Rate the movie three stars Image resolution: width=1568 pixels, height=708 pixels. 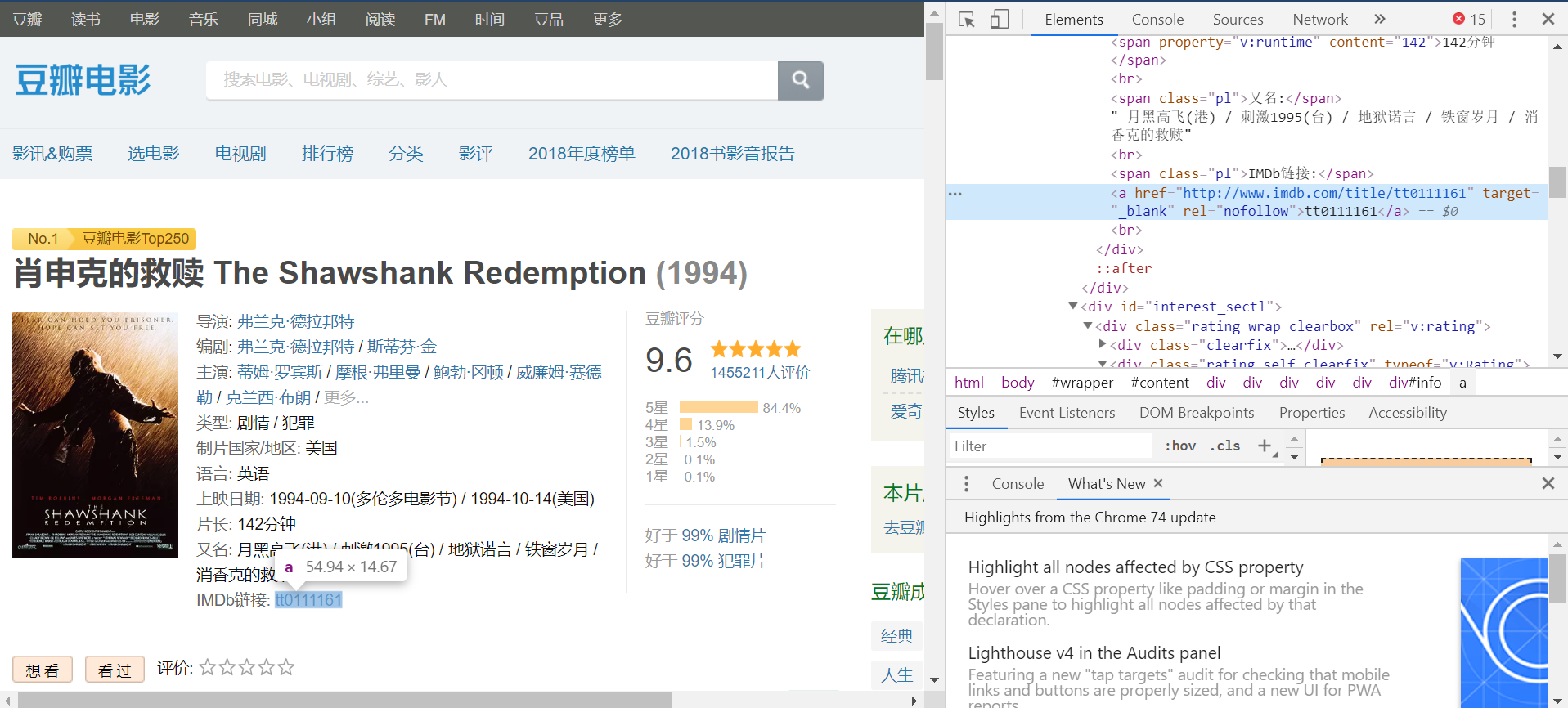pyautogui.click(x=246, y=667)
